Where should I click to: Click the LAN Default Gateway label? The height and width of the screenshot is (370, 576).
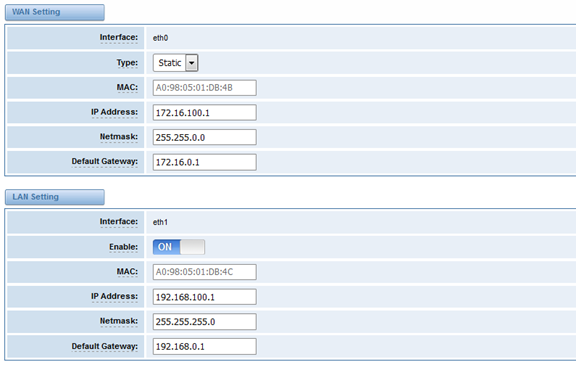pyautogui.click(x=105, y=346)
